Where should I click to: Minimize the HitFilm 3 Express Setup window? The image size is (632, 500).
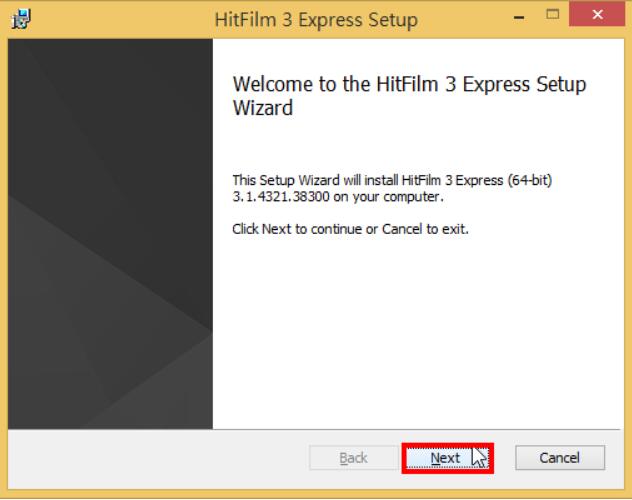click(x=519, y=17)
